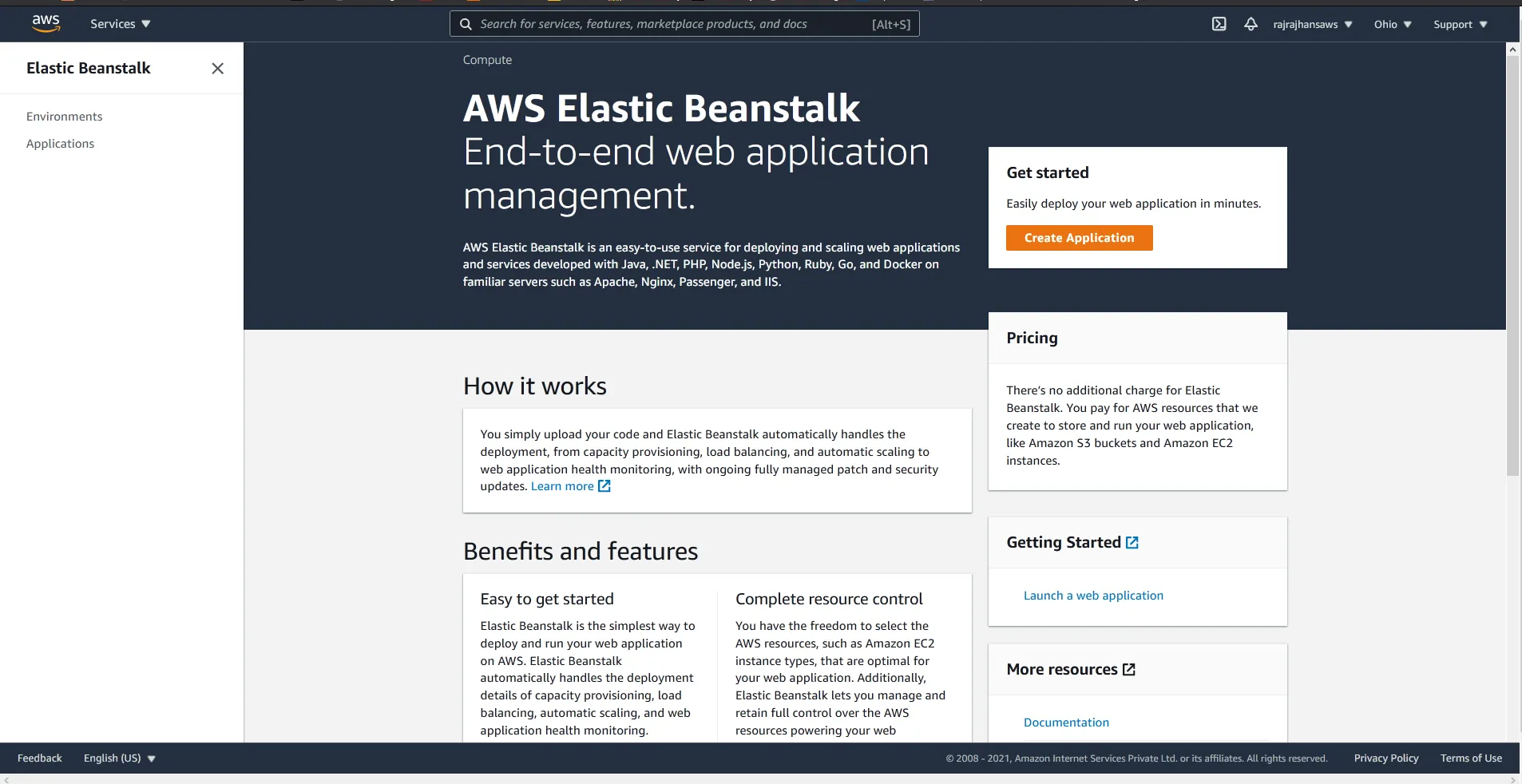
Task: Click the Compute breadcrumb link
Action: click(486, 59)
